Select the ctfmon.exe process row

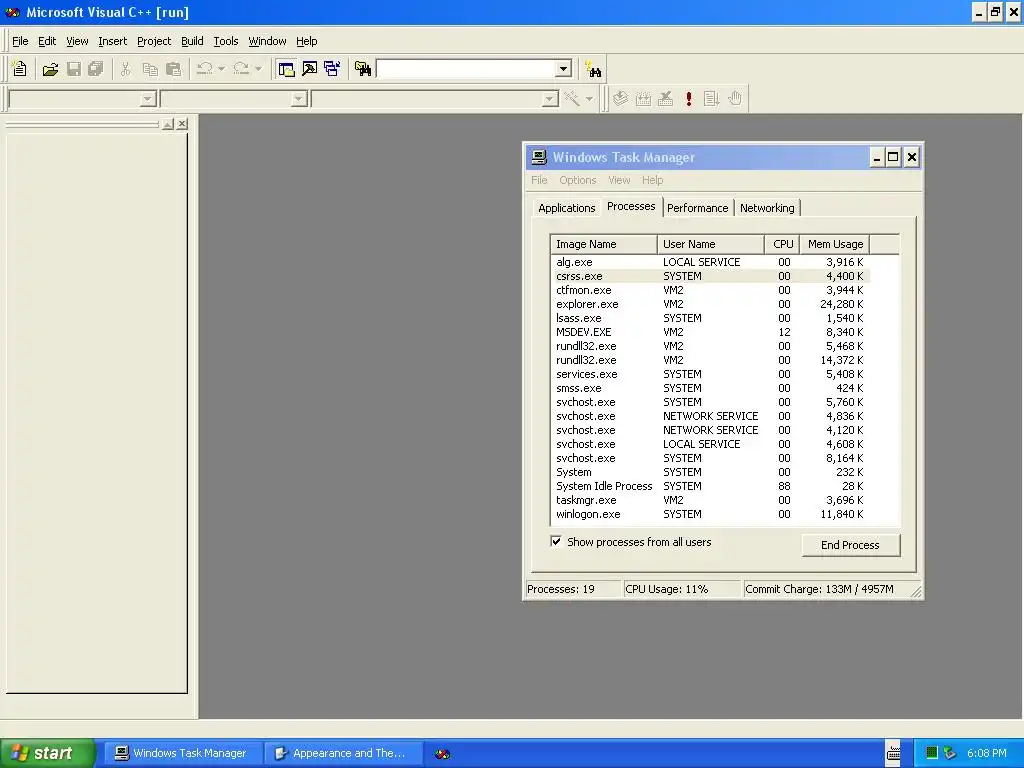coord(711,290)
